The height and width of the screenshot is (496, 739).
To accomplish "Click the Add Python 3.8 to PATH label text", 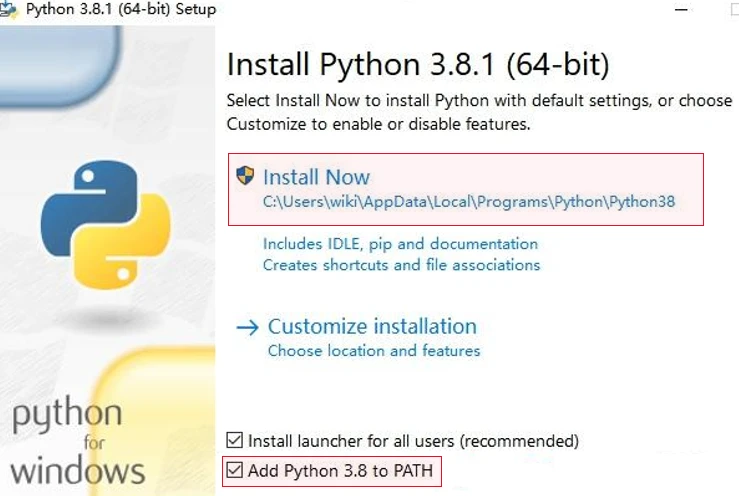I will coord(340,470).
